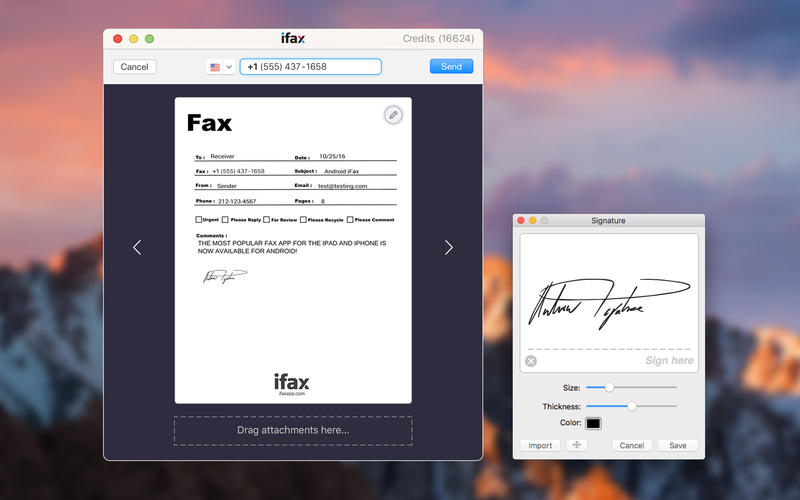
Task: Check the Please Recycle checkbox
Action: pos(303,219)
